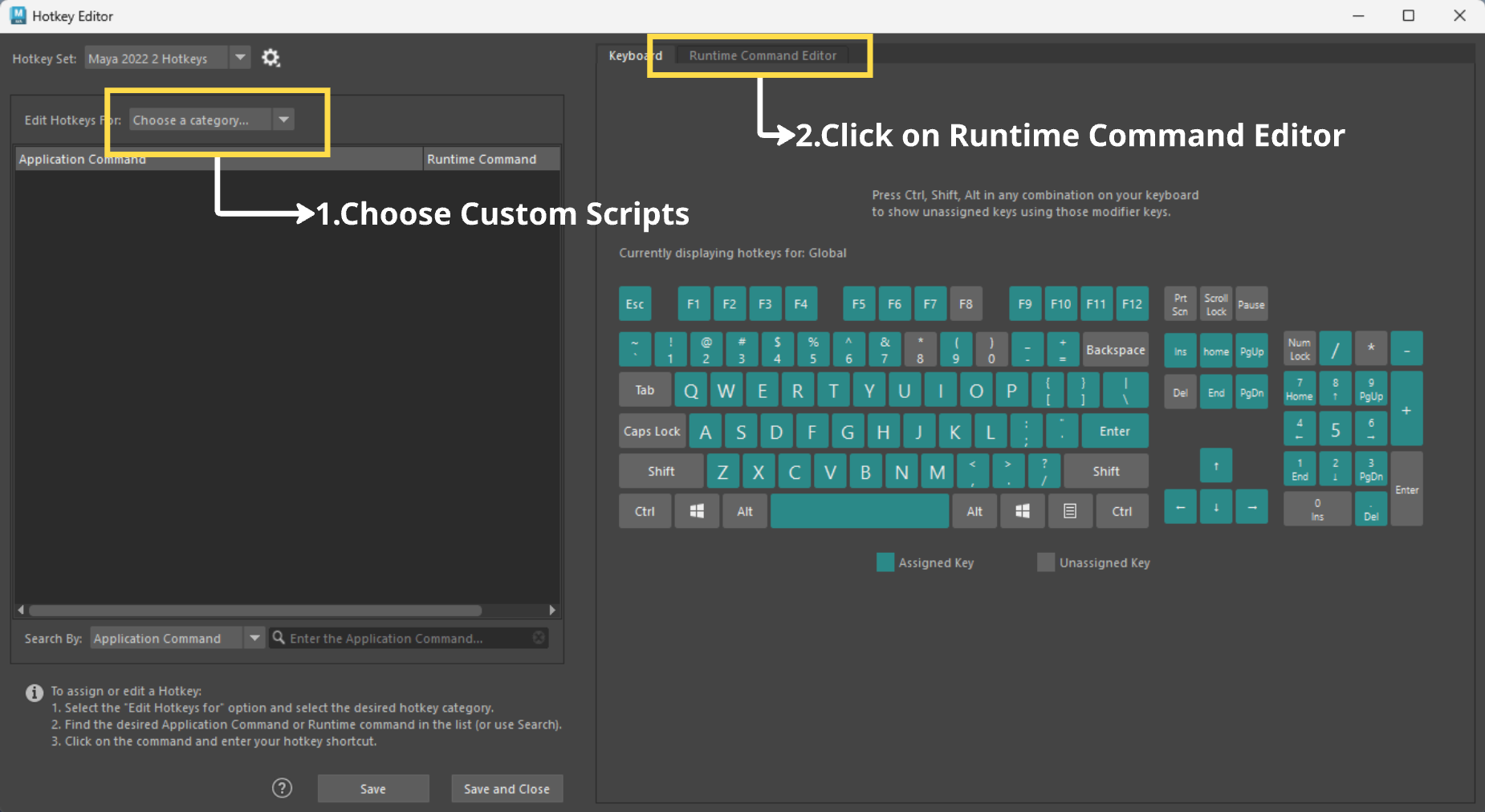Select the Enter key on the main keyboard
Image resolution: width=1485 pixels, height=812 pixels.
point(1115,431)
